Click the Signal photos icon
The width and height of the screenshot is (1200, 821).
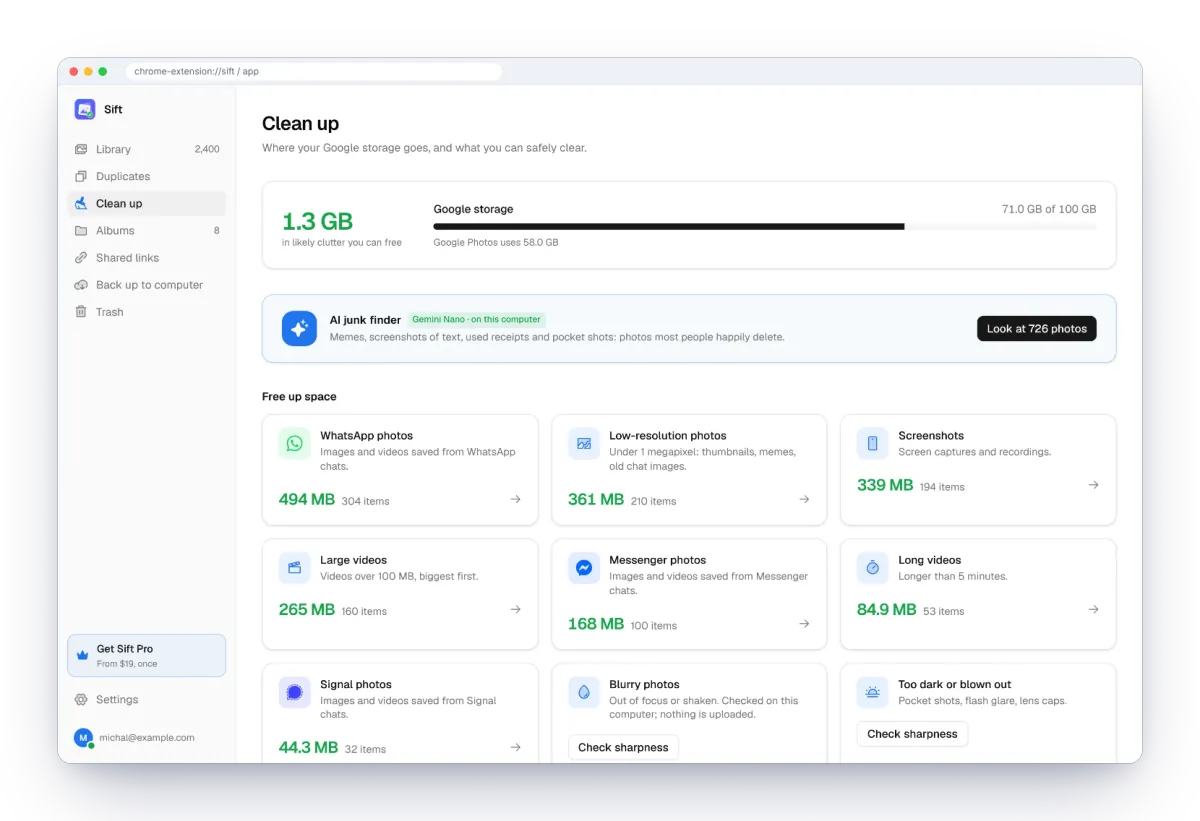click(x=295, y=693)
